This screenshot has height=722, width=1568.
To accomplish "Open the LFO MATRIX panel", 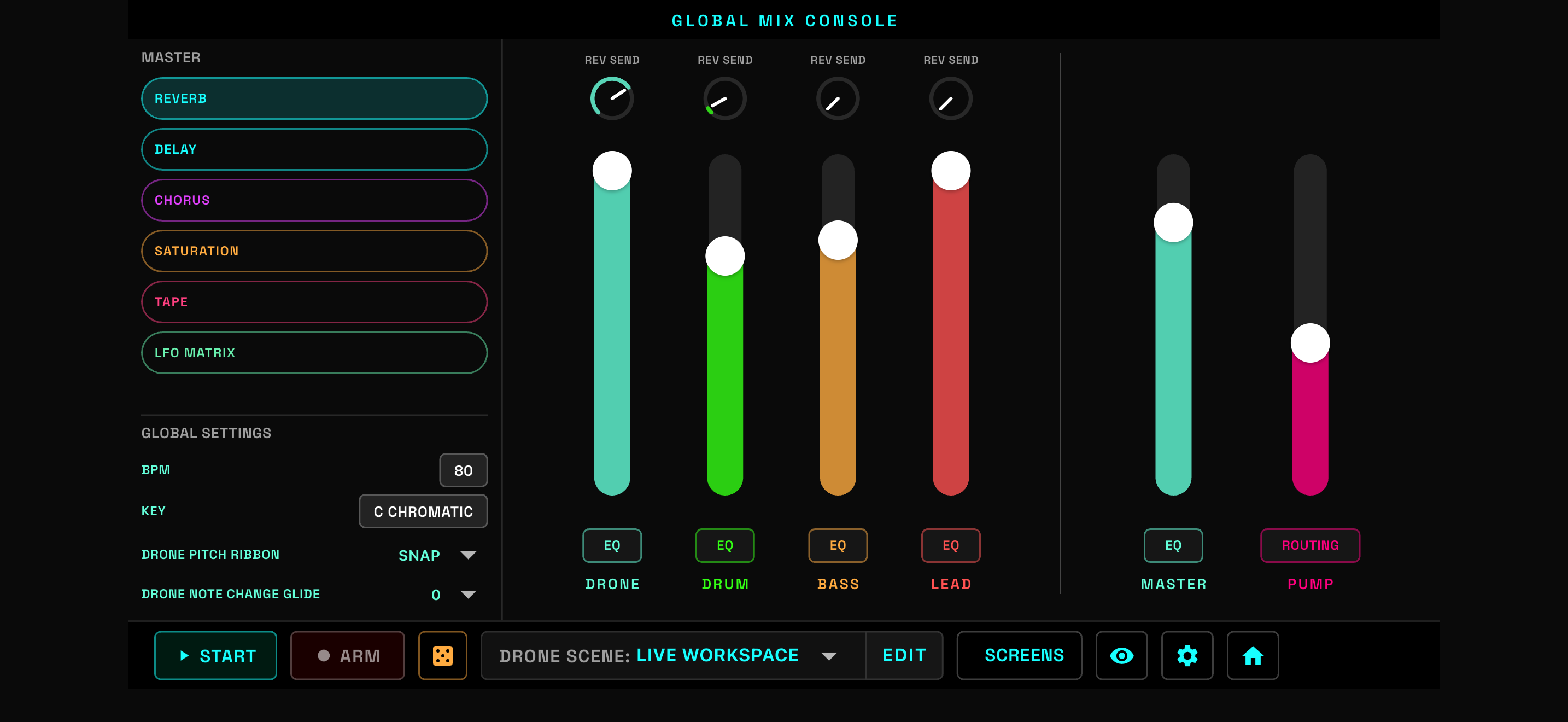I will coord(314,352).
